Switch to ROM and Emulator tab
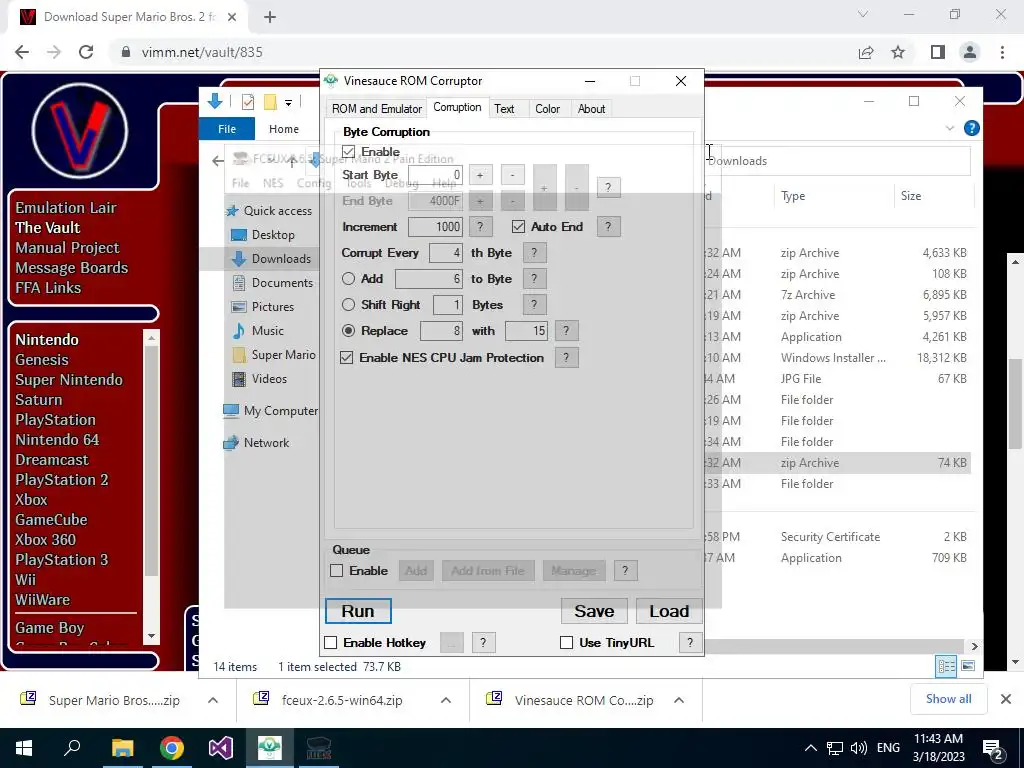 click(x=377, y=109)
